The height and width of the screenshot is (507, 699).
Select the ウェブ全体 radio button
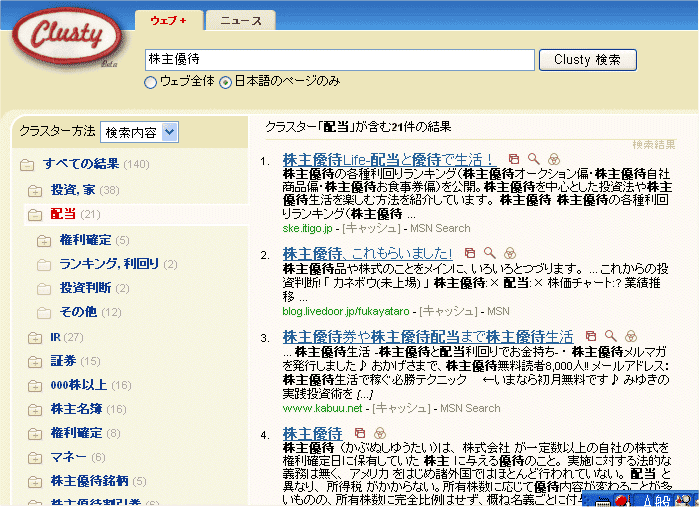pyautogui.click(x=151, y=82)
